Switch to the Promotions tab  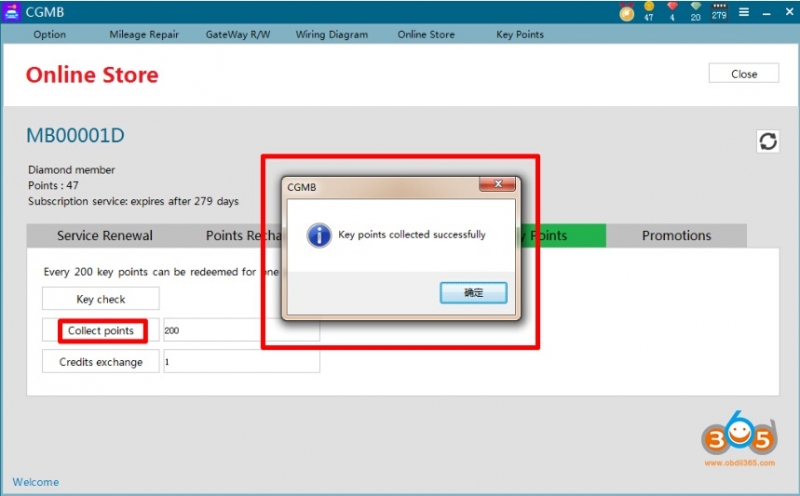coord(677,235)
